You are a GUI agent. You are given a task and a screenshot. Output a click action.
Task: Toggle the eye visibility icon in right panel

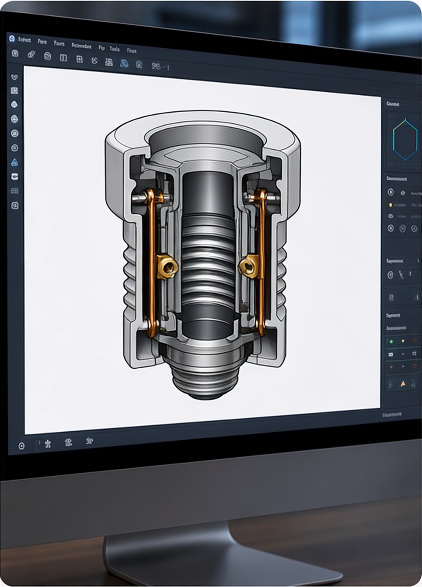391,216
